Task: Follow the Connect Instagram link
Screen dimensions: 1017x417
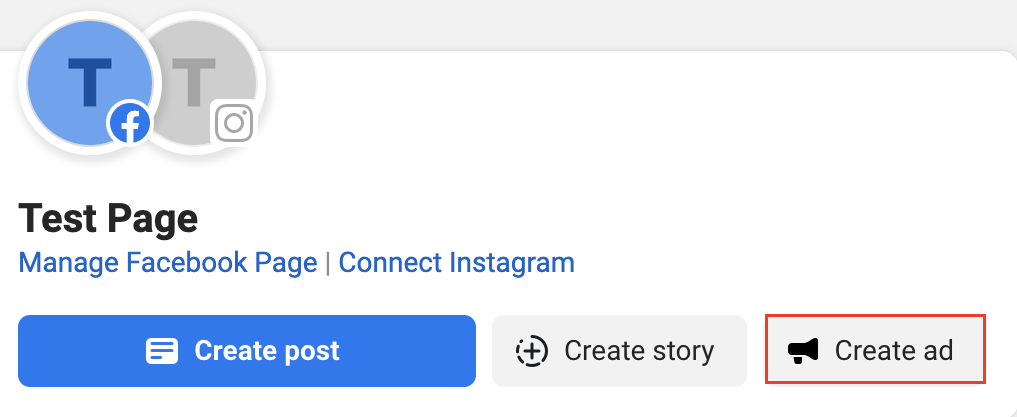Action: 457,263
